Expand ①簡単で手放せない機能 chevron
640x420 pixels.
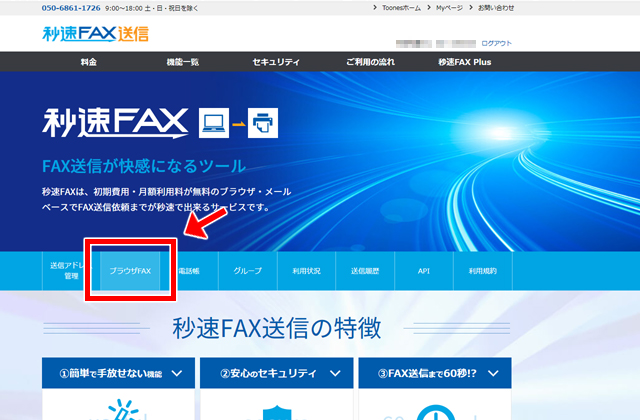coord(177,373)
